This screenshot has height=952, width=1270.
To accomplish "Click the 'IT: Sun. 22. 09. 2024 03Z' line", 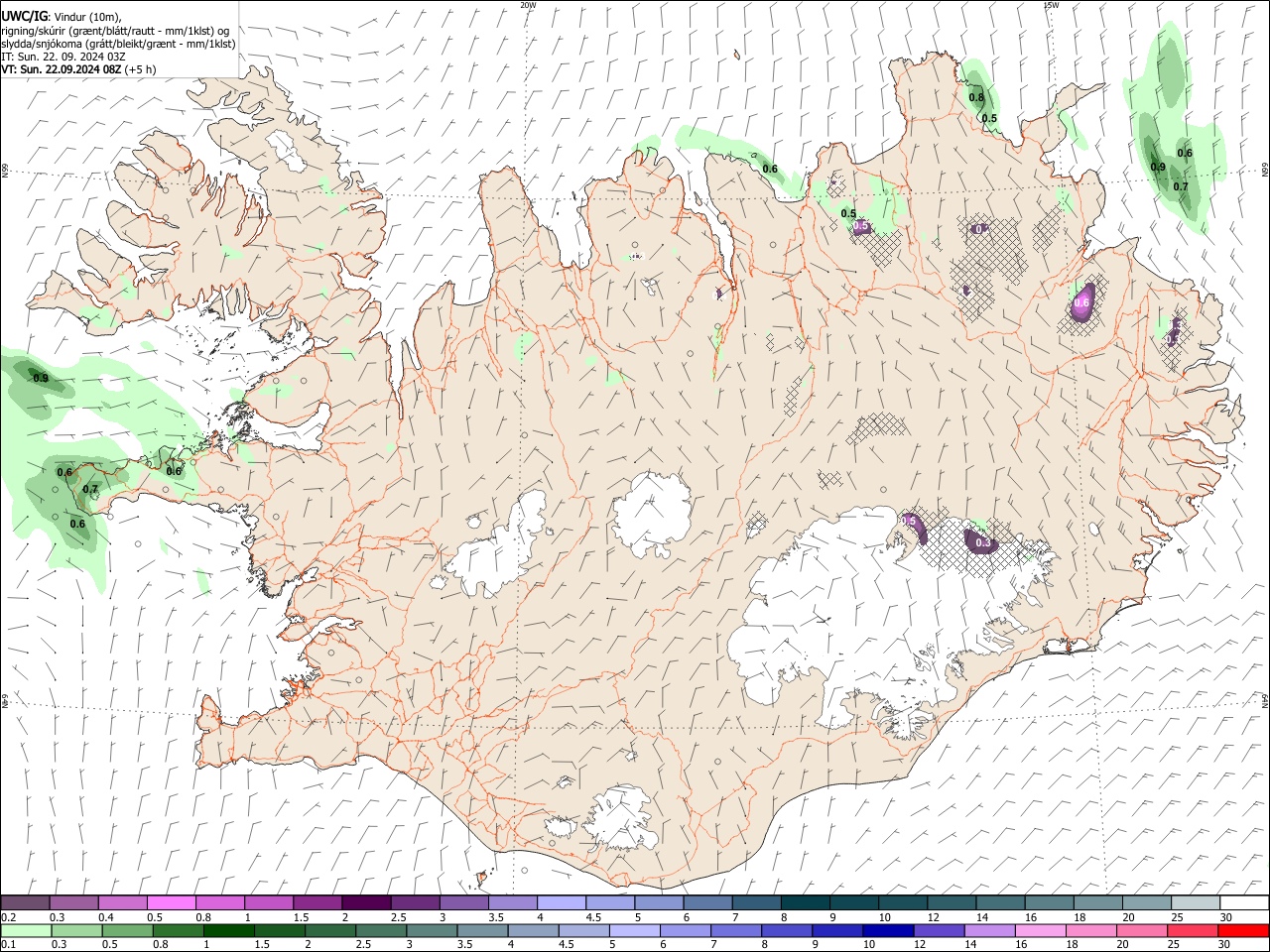I will tap(63, 57).
